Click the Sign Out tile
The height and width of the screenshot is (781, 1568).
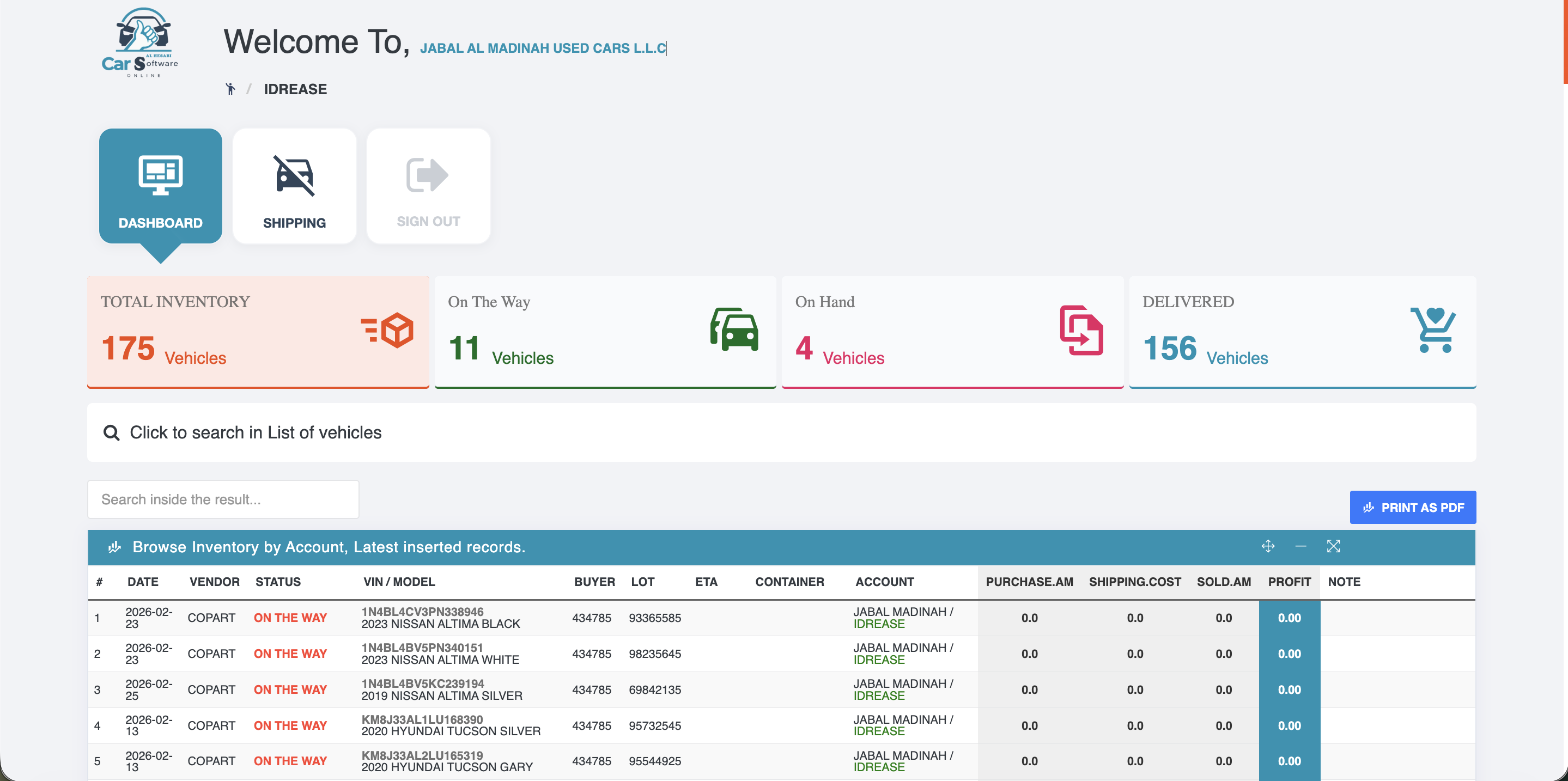tap(429, 186)
